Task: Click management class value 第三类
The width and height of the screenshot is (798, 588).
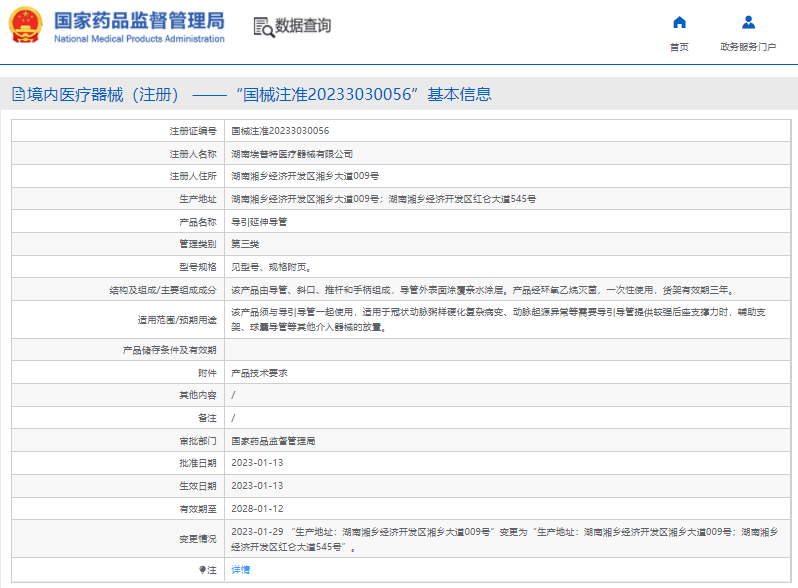Action: 245,244
